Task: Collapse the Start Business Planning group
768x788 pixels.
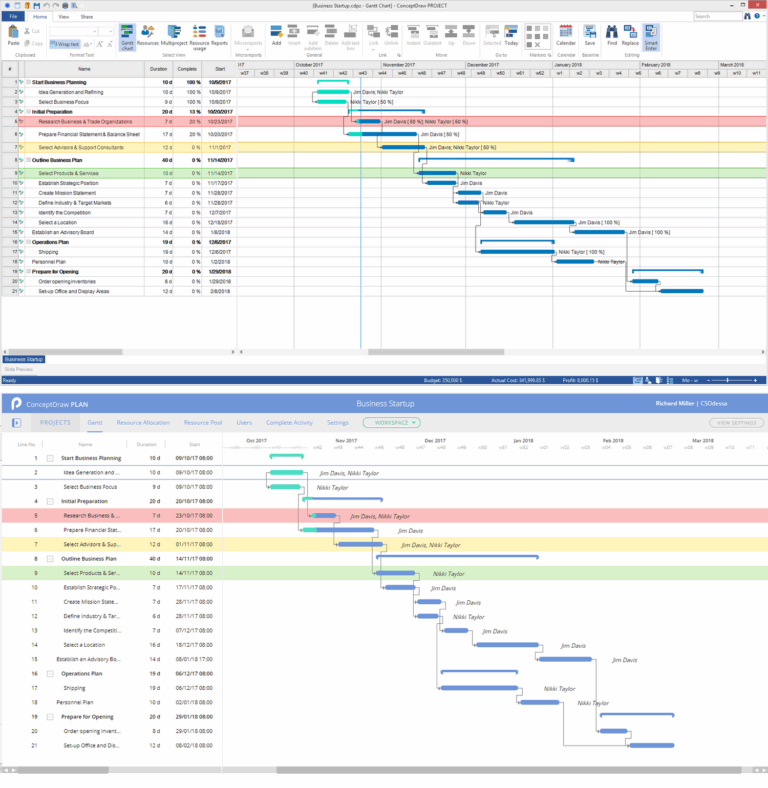Action: pyautogui.click(x=29, y=82)
